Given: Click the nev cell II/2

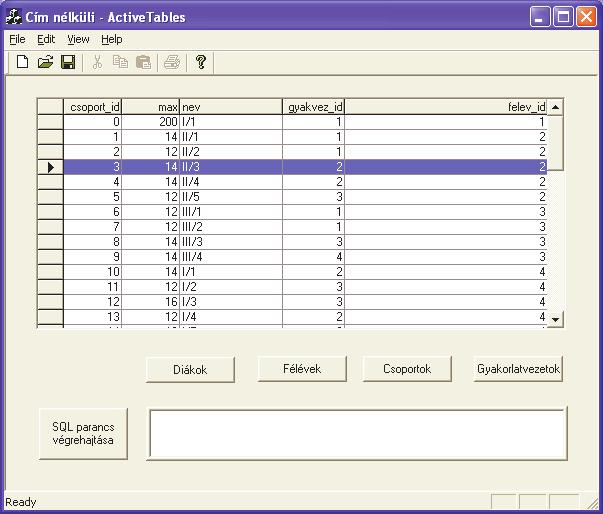Looking at the screenshot, I should [231, 152].
